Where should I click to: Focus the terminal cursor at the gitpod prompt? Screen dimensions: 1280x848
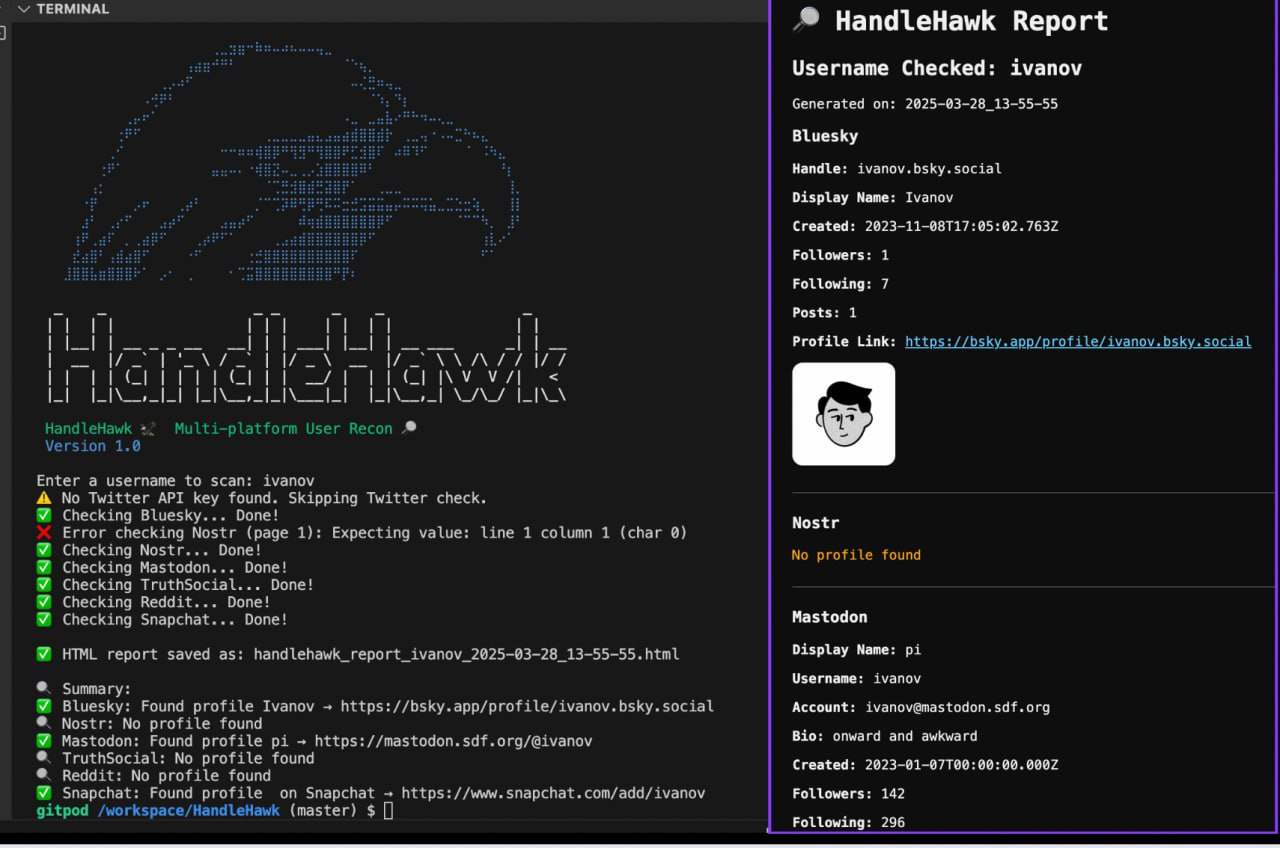[x=389, y=810]
